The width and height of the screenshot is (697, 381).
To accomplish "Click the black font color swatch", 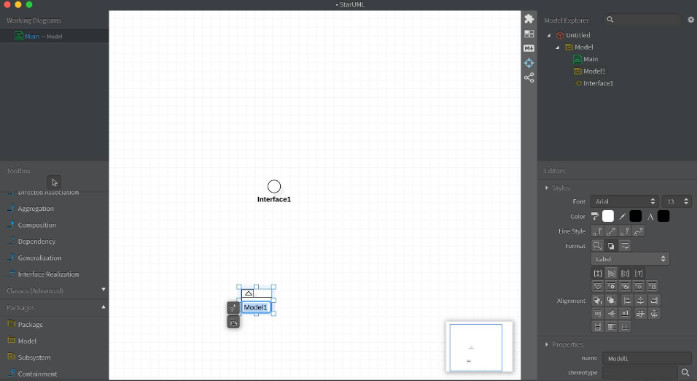I will pyautogui.click(x=663, y=216).
